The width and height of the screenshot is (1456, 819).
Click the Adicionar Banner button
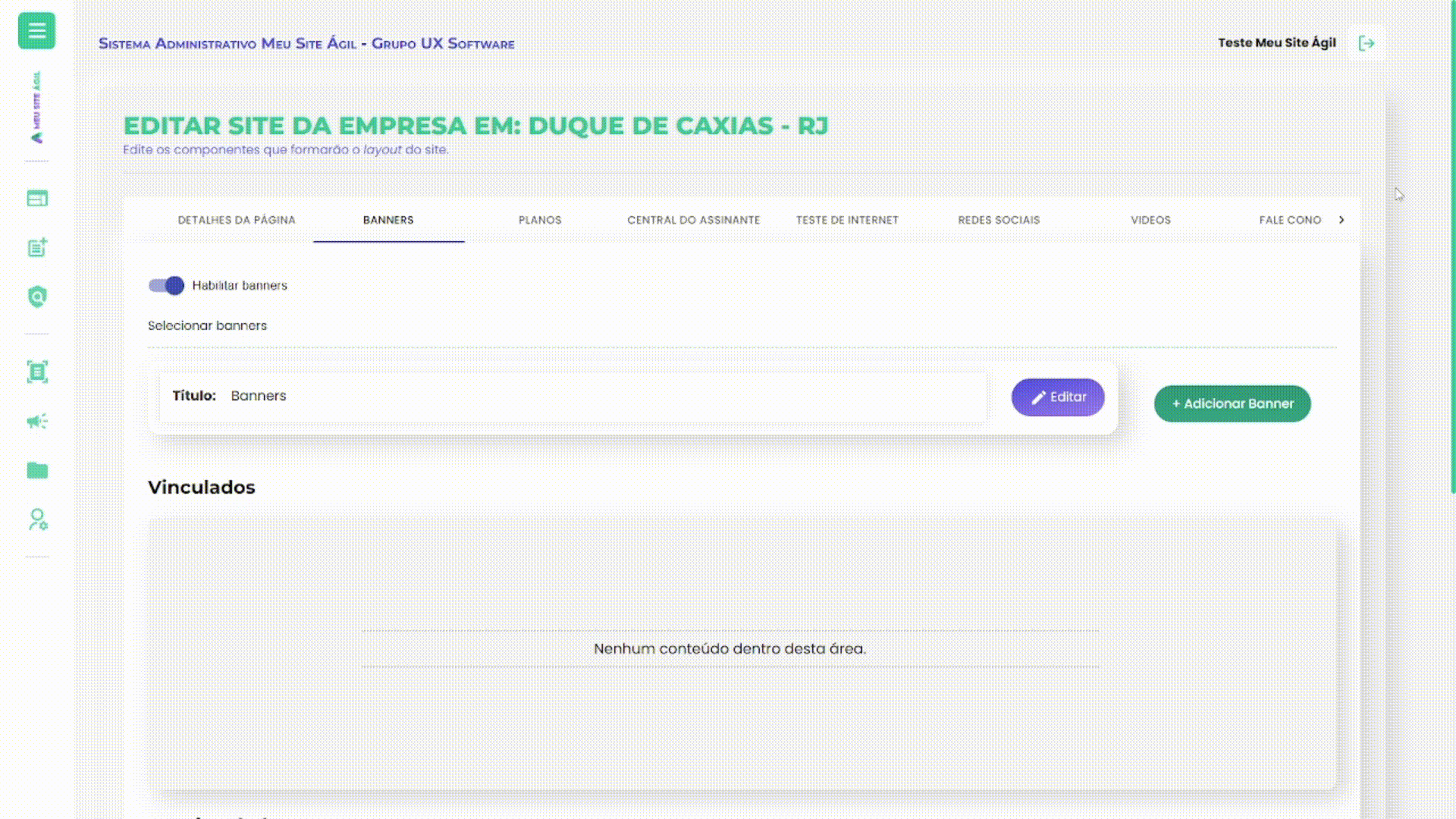click(x=1232, y=403)
